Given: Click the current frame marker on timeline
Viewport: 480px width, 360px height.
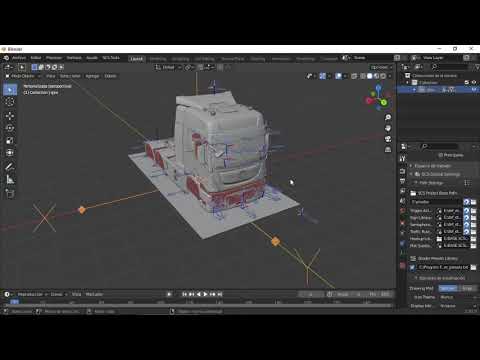Looking at the screenshot, I should coord(14,302).
